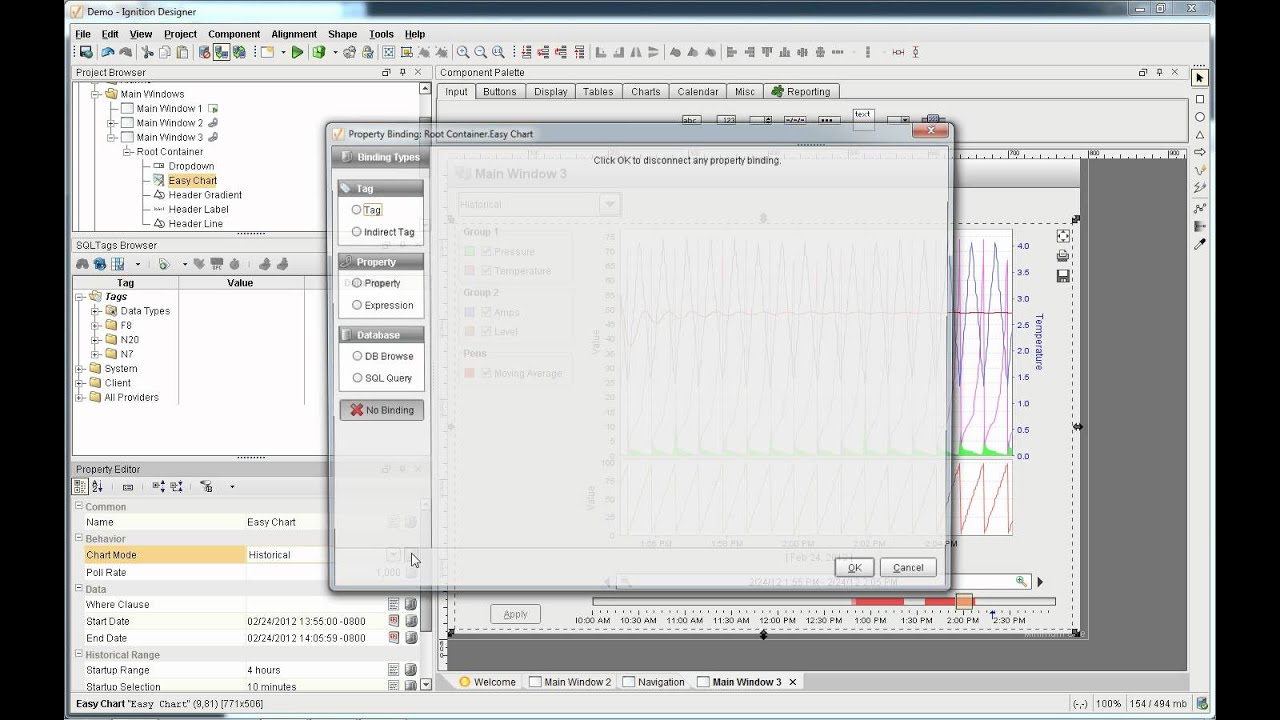Viewport: 1280px width, 720px height.
Task: Select the Tag binding radio button
Action: pos(357,210)
